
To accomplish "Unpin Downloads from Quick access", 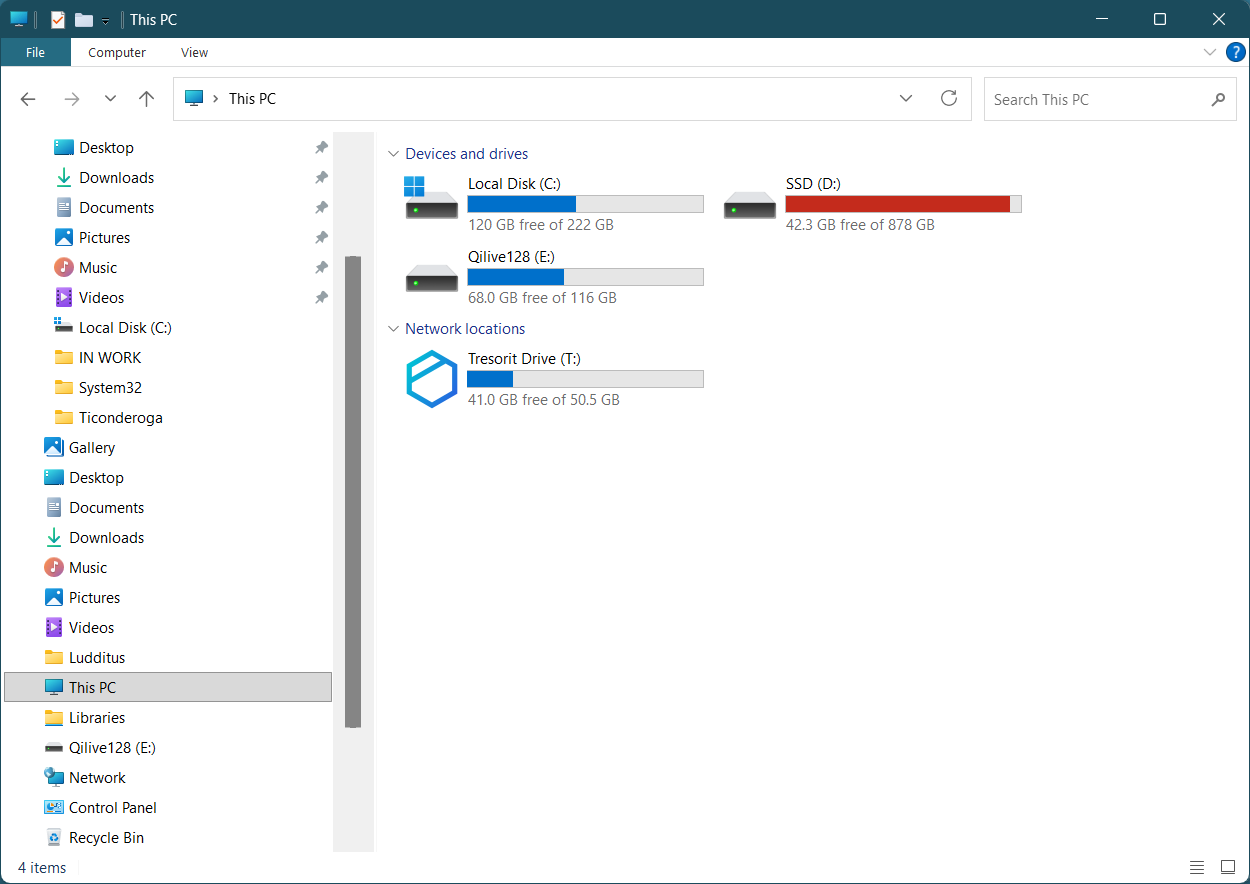I will [321, 178].
